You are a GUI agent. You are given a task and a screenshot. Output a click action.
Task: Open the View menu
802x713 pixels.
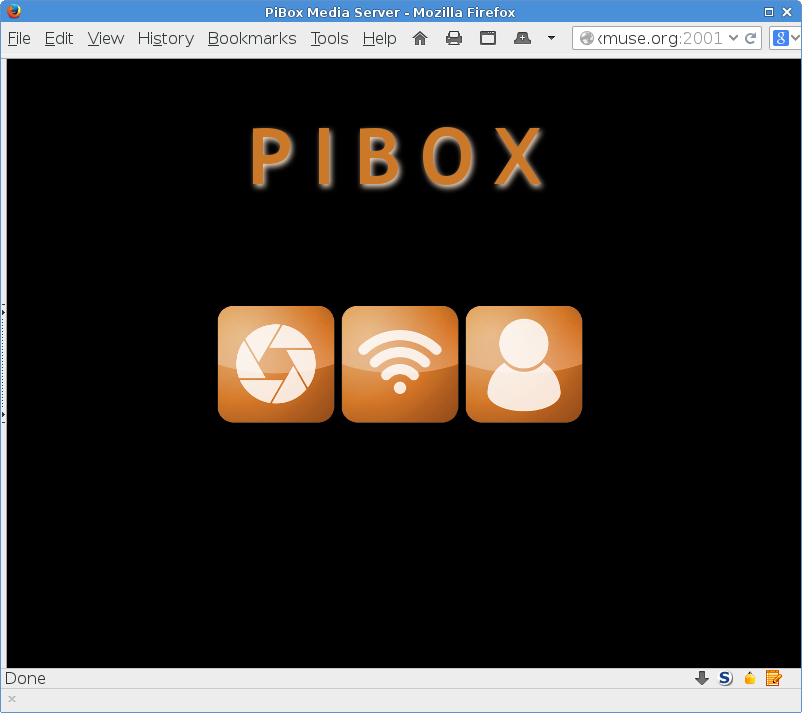coord(105,38)
